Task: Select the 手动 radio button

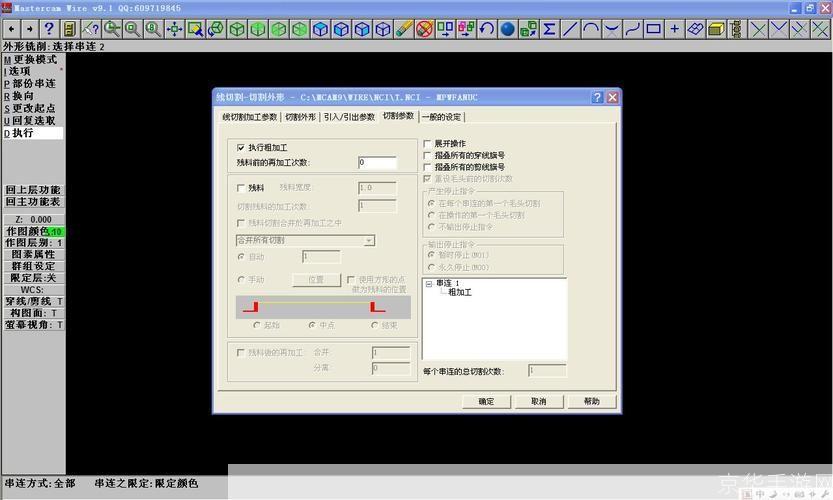Action: (x=241, y=279)
